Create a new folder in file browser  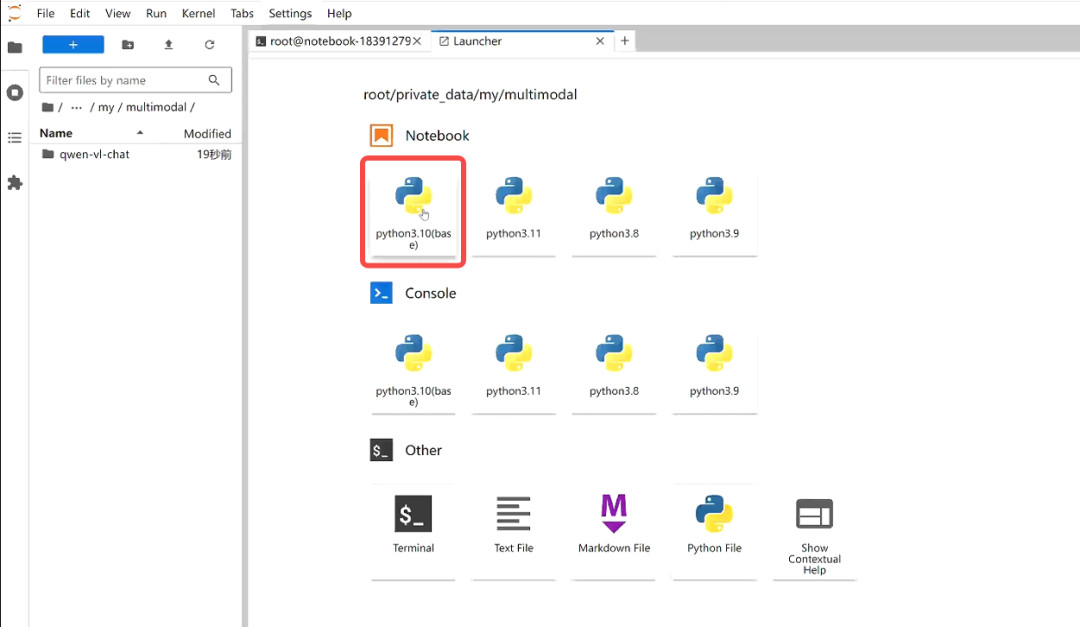coord(127,45)
